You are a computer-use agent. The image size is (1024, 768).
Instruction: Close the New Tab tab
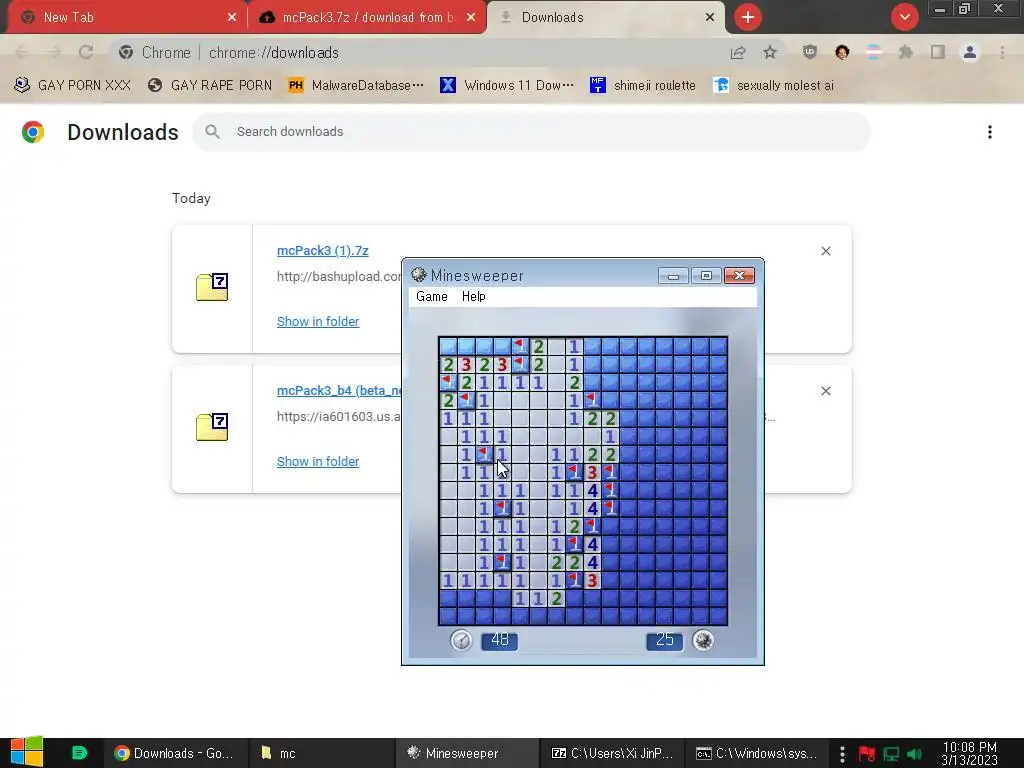(232, 17)
